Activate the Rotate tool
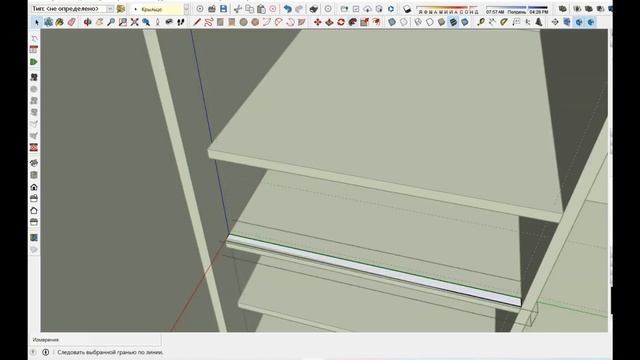 (x=341, y=22)
